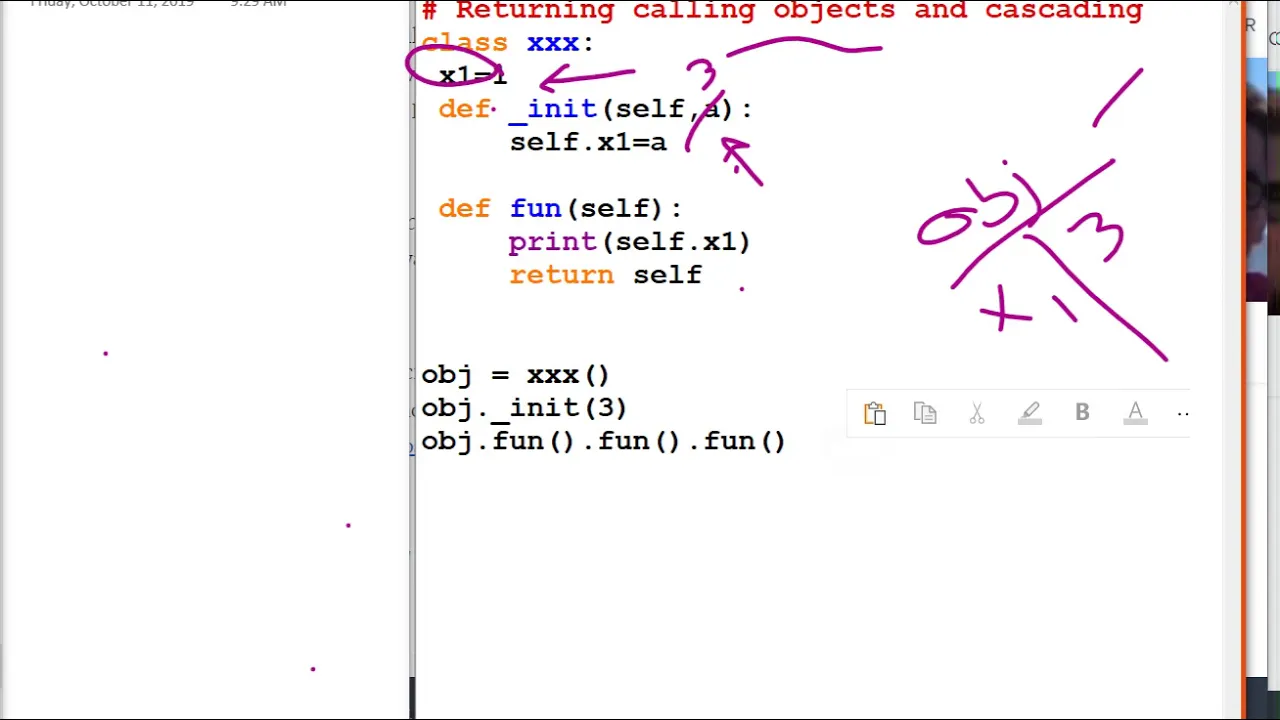1280x720 pixels.
Task: Click the line 'obj.fun().fun().fun()'
Action: pyautogui.click(x=603, y=441)
